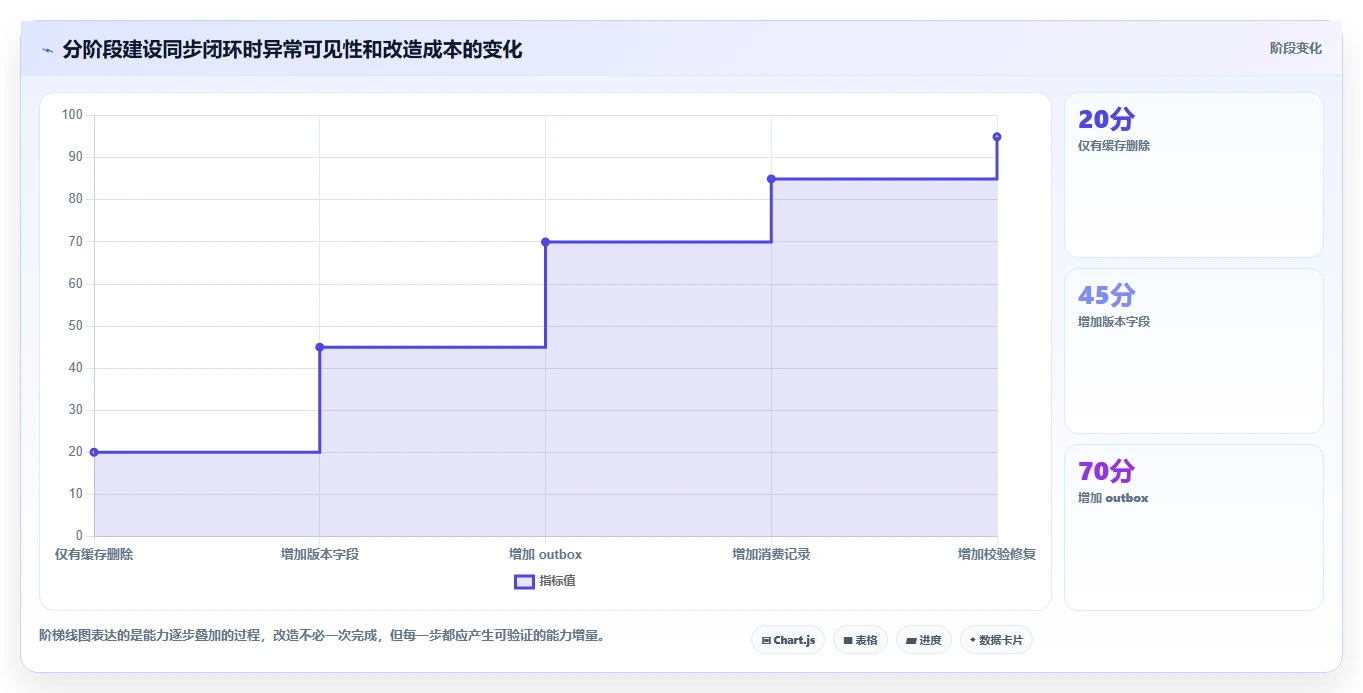Click y-axis tick label 100
This screenshot has width=1363, height=693.
click(72, 115)
